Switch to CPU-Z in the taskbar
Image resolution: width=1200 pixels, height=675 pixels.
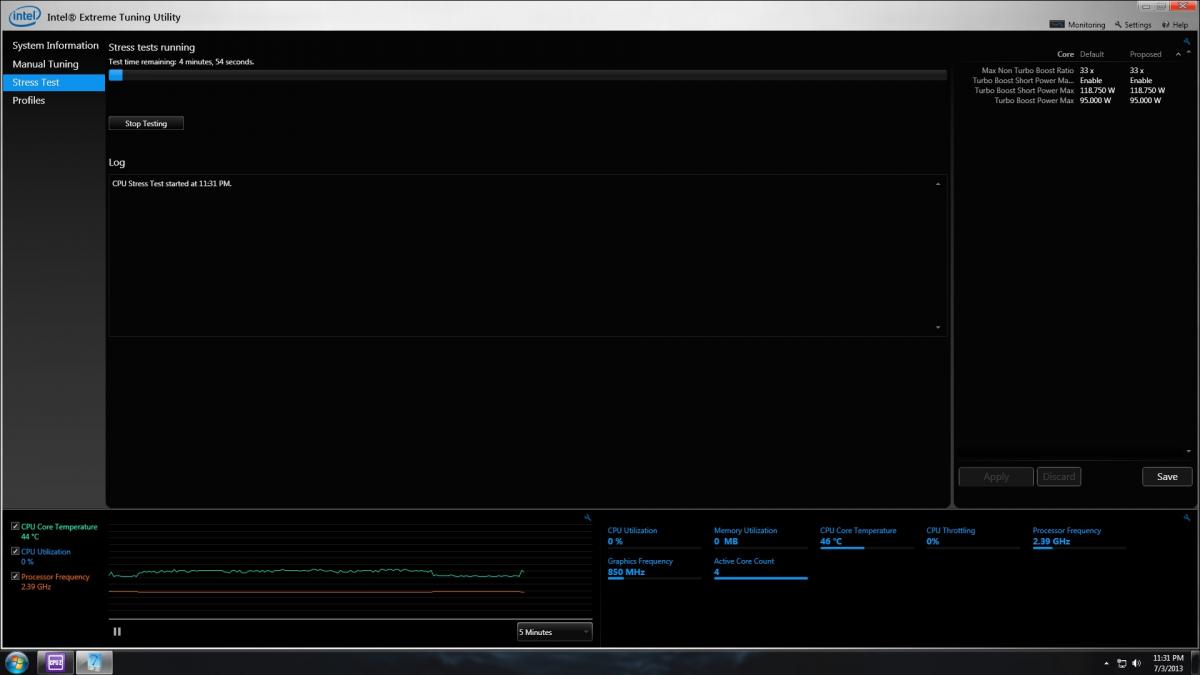pyautogui.click(x=55, y=662)
